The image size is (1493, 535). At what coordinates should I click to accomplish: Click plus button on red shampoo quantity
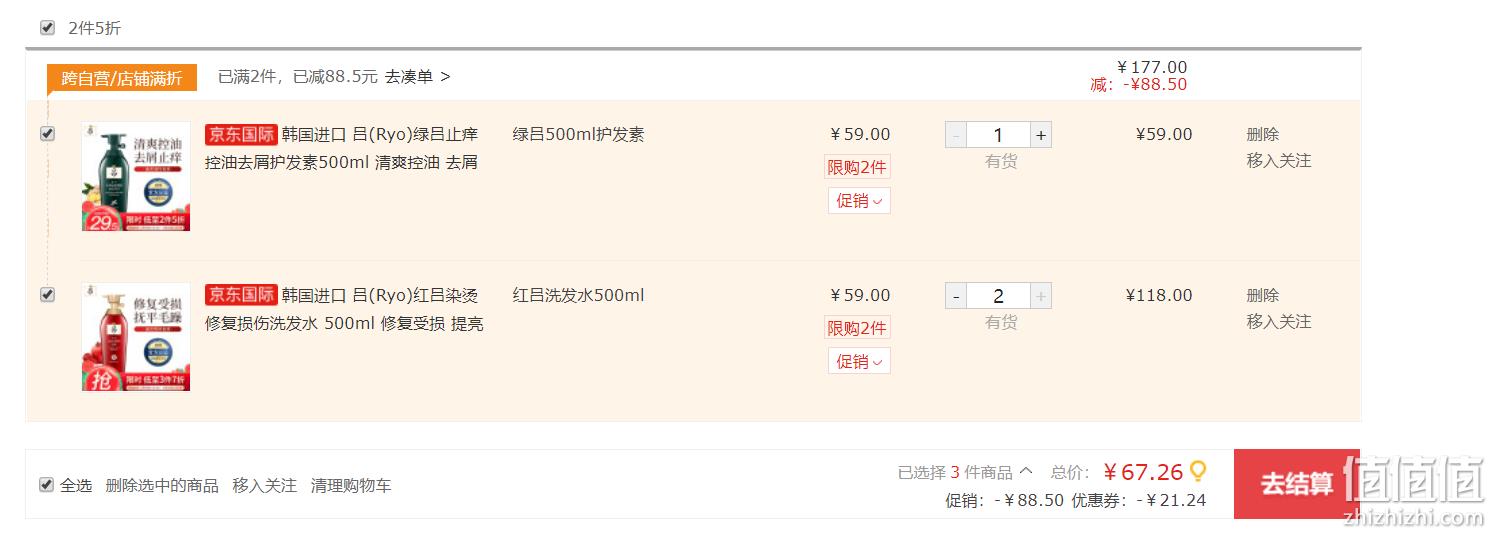coord(1041,296)
